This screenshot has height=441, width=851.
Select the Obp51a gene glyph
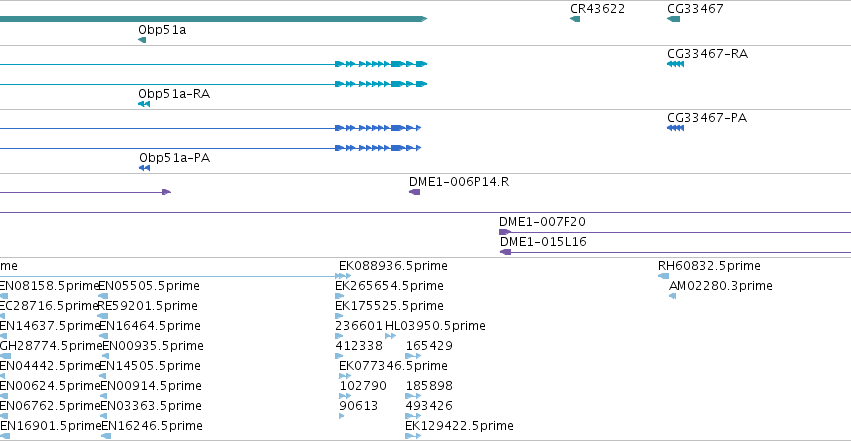[142, 40]
